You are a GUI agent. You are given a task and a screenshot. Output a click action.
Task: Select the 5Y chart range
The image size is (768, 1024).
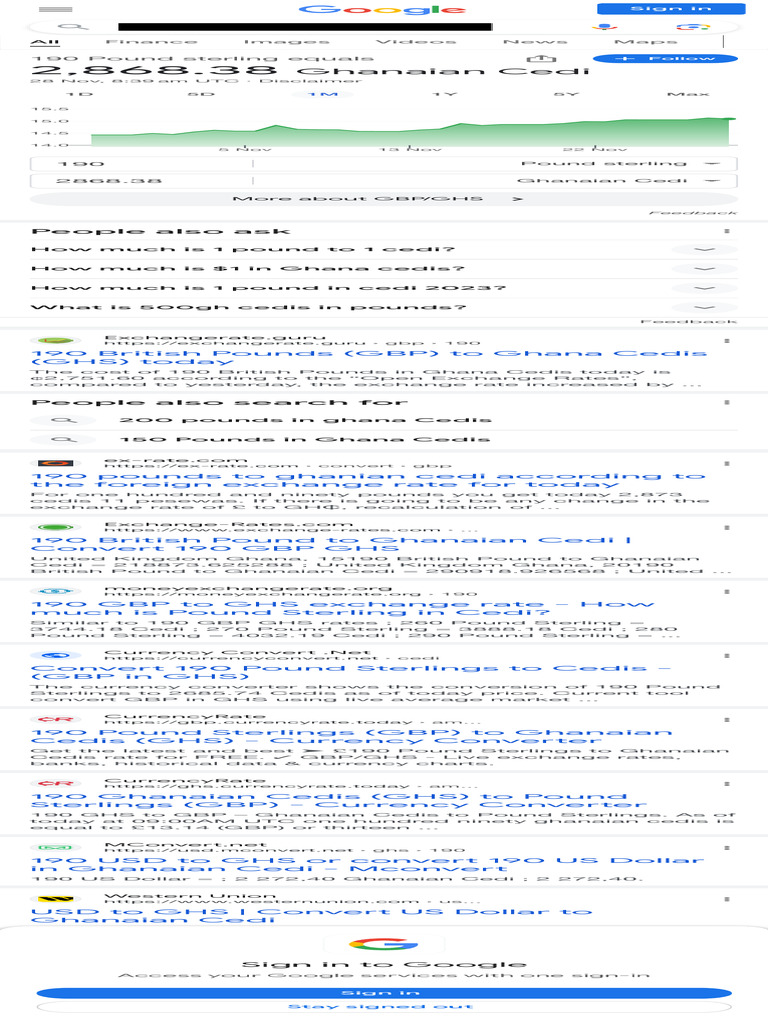tap(566, 95)
